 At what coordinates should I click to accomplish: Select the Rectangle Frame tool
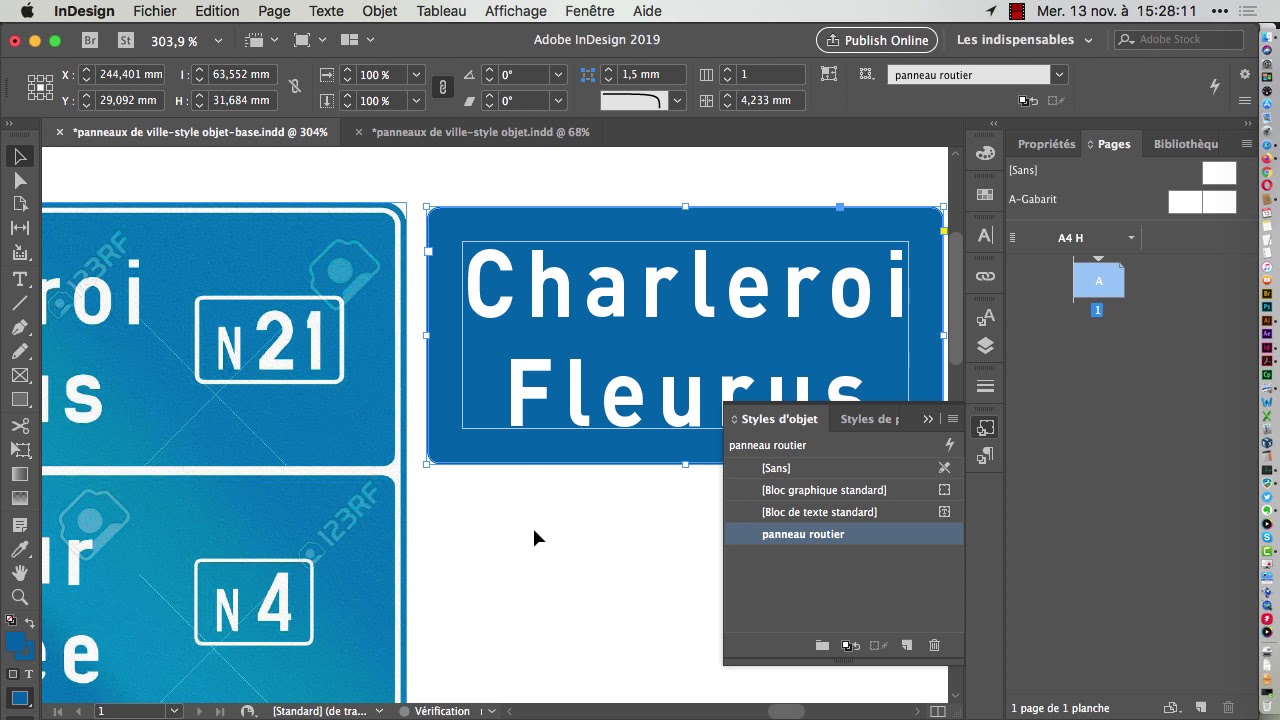(x=20, y=375)
